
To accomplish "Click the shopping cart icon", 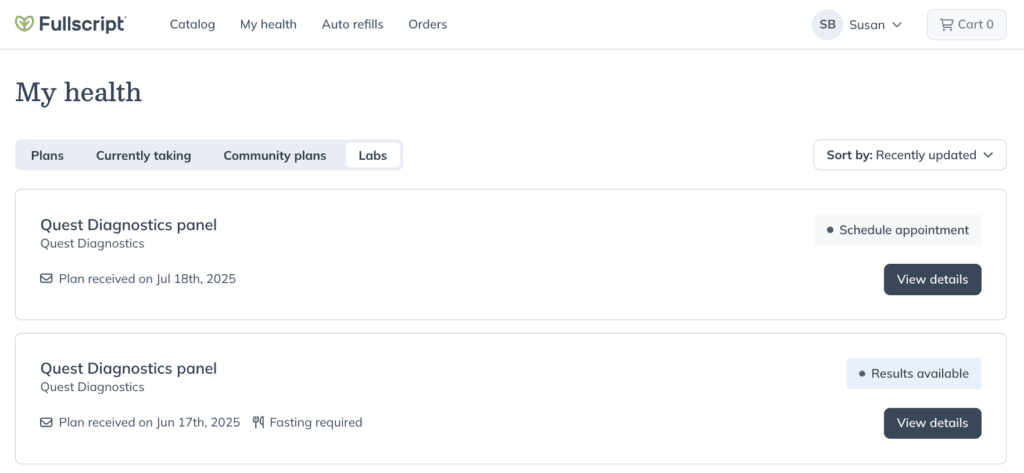I will pyautogui.click(x=946, y=25).
